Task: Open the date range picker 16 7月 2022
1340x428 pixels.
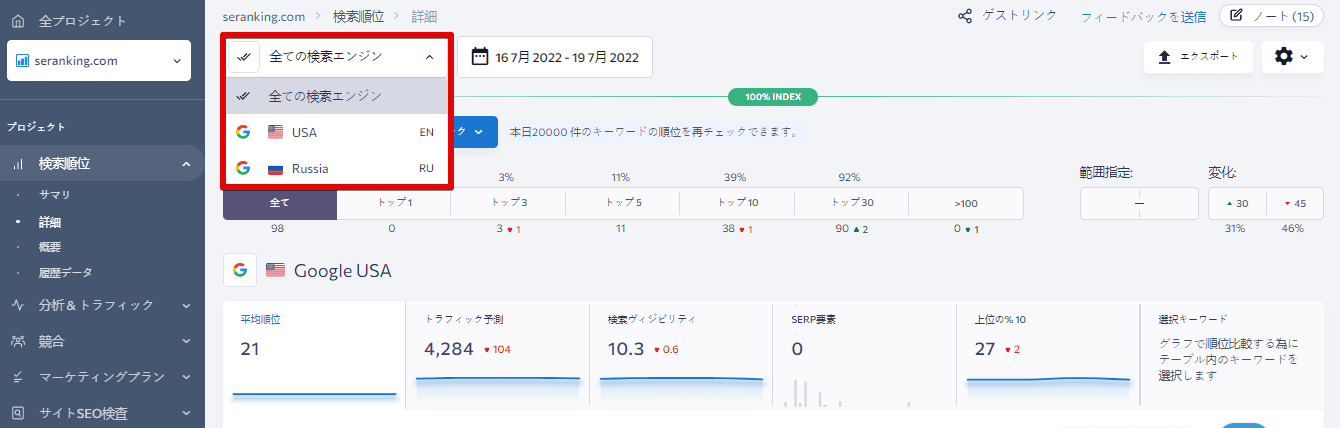Action: pyautogui.click(x=555, y=57)
